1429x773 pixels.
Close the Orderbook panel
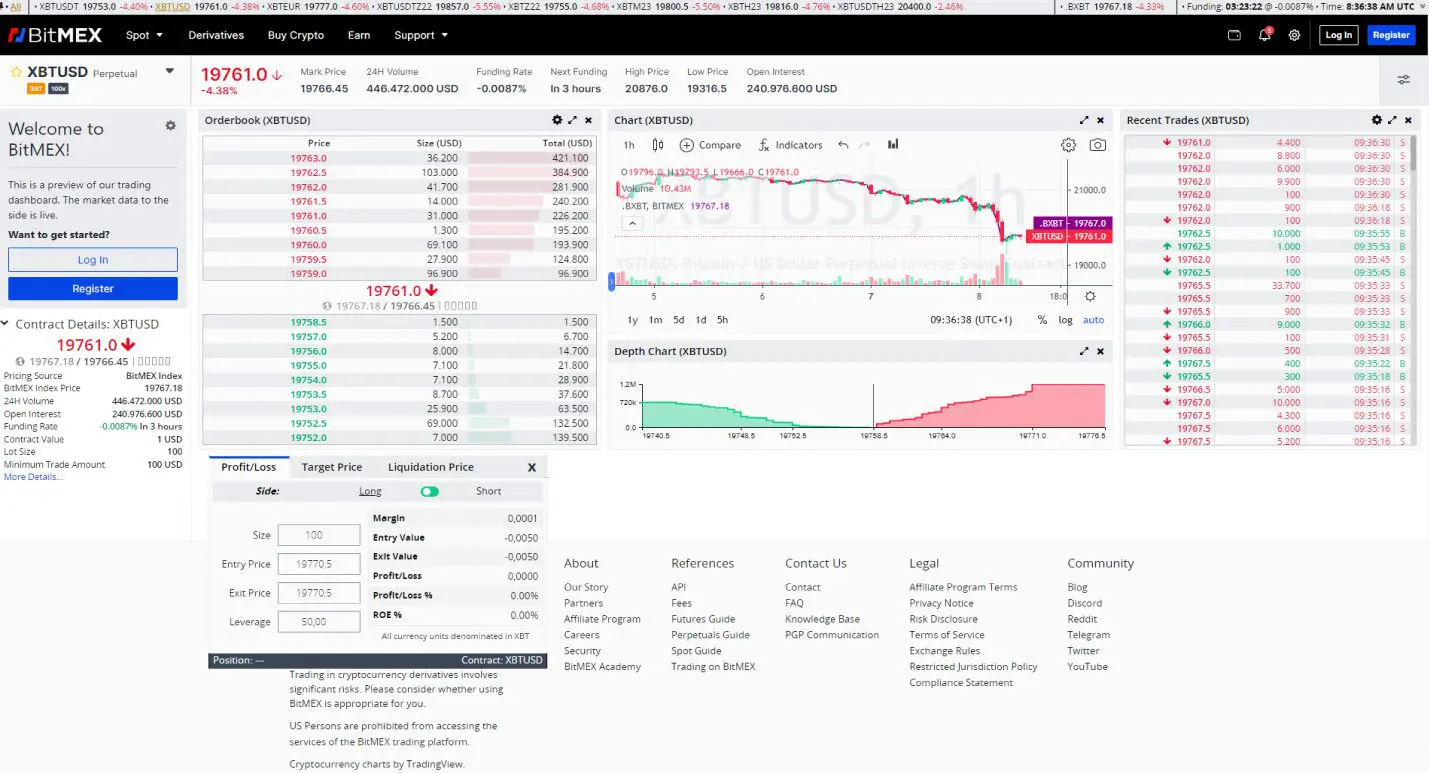pos(589,120)
